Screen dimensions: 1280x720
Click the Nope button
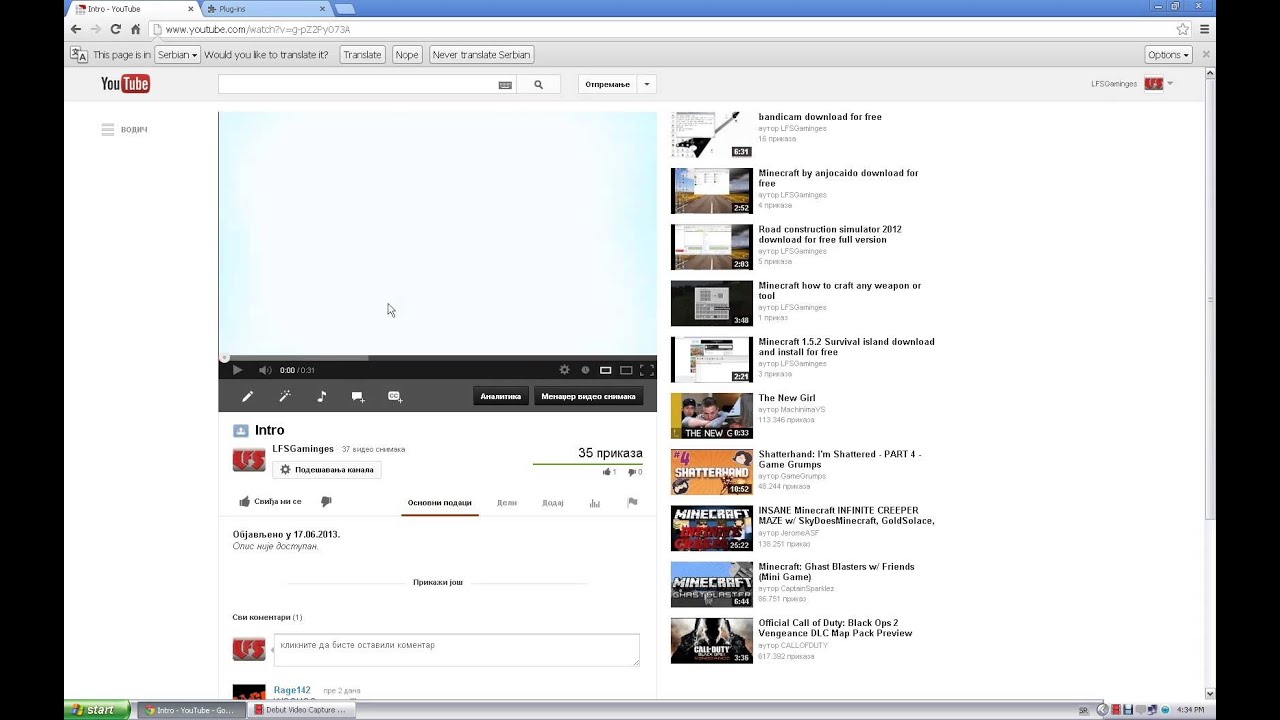point(407,55)
